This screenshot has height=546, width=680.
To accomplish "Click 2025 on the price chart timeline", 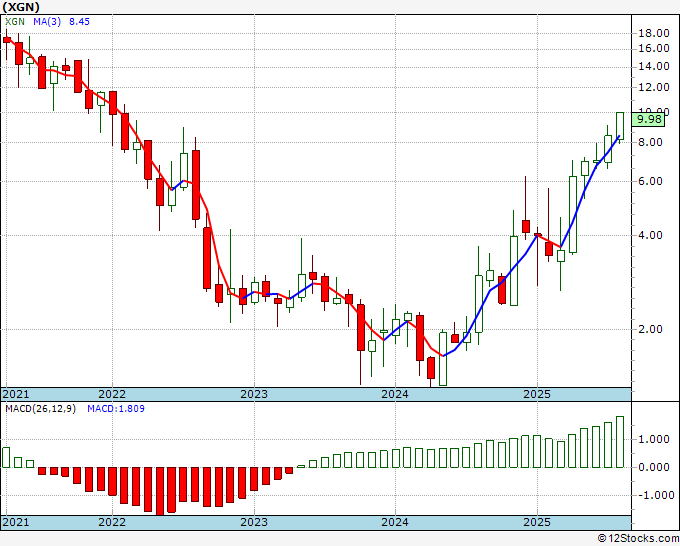I will (537, 394).
